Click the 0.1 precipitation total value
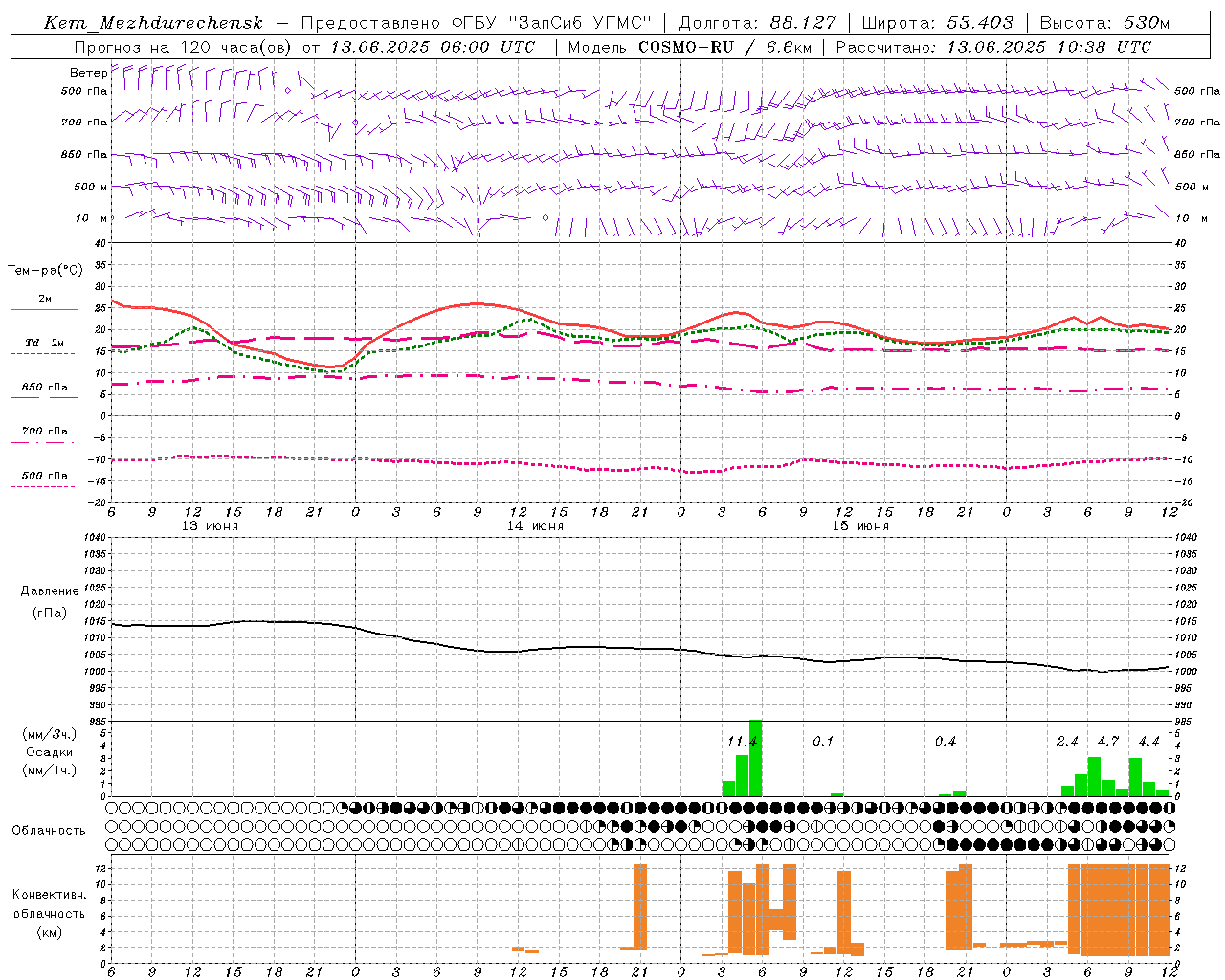Image resolution: width=1225 pixels, height=980 pixels. [x=823, y=742]
